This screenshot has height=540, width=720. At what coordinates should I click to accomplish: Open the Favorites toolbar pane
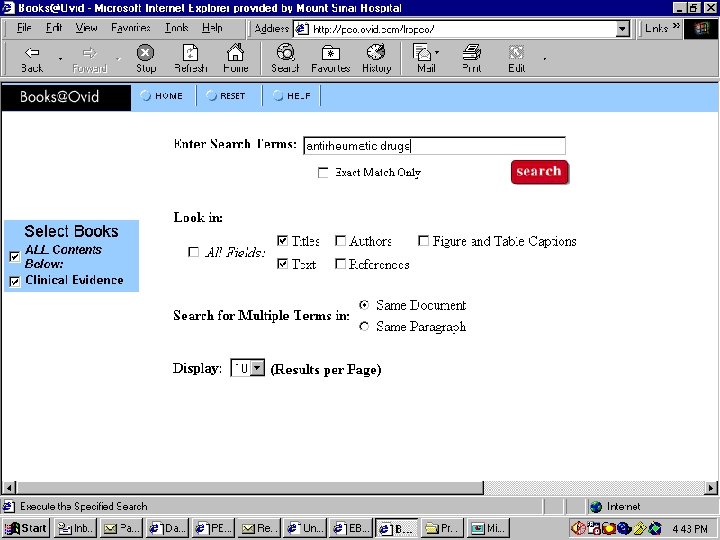[x=331, y=59]
